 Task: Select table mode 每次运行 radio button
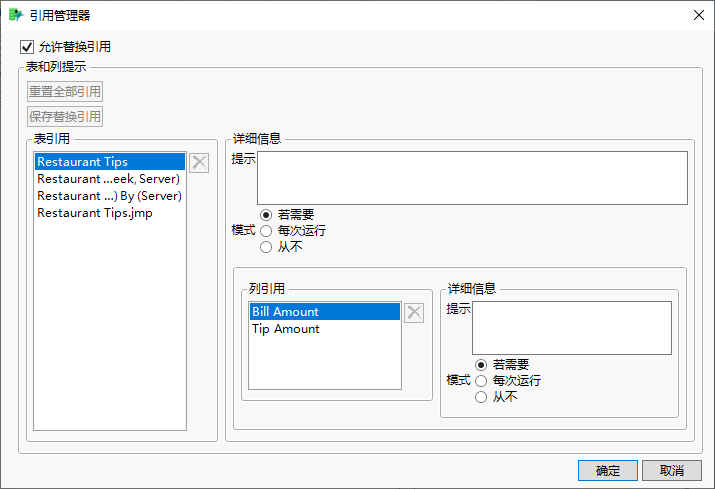click(x=266, y=230)
